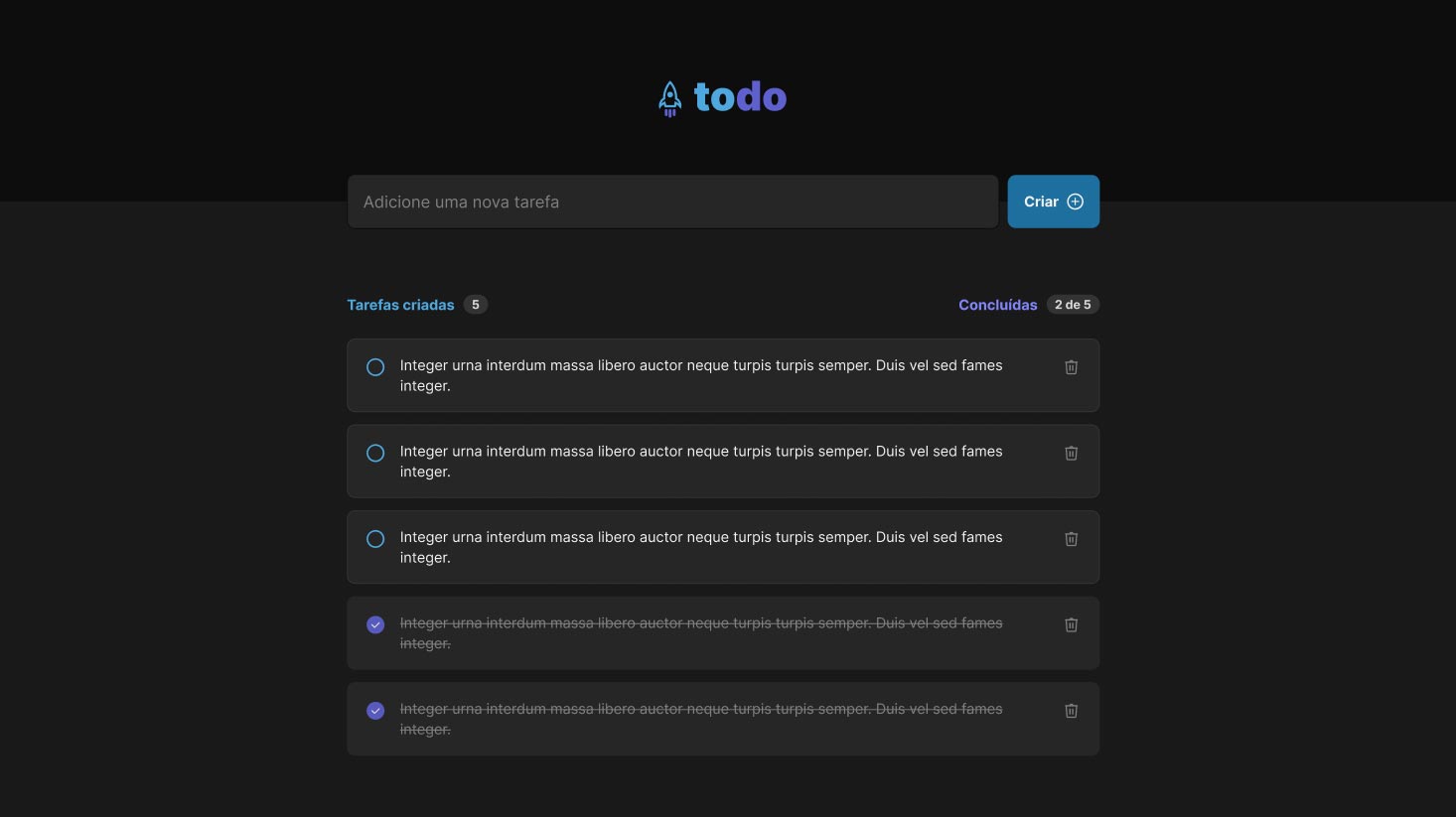The image size is (1456, 817).
Task: Uncheck the last completed task
Action: tap(375, 710)
